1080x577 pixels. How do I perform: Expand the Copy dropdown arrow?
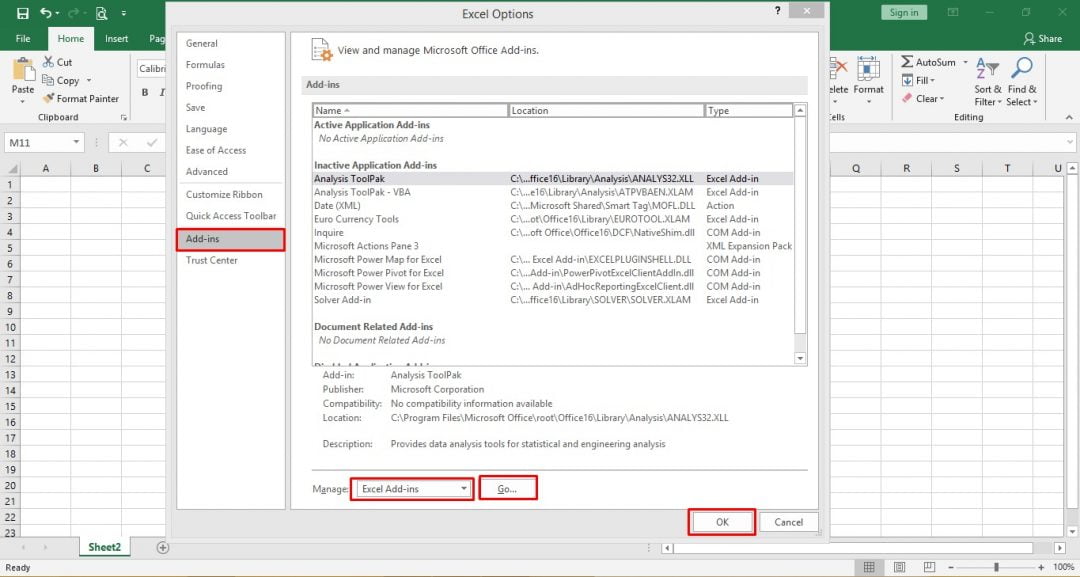[x=89, y=81]
